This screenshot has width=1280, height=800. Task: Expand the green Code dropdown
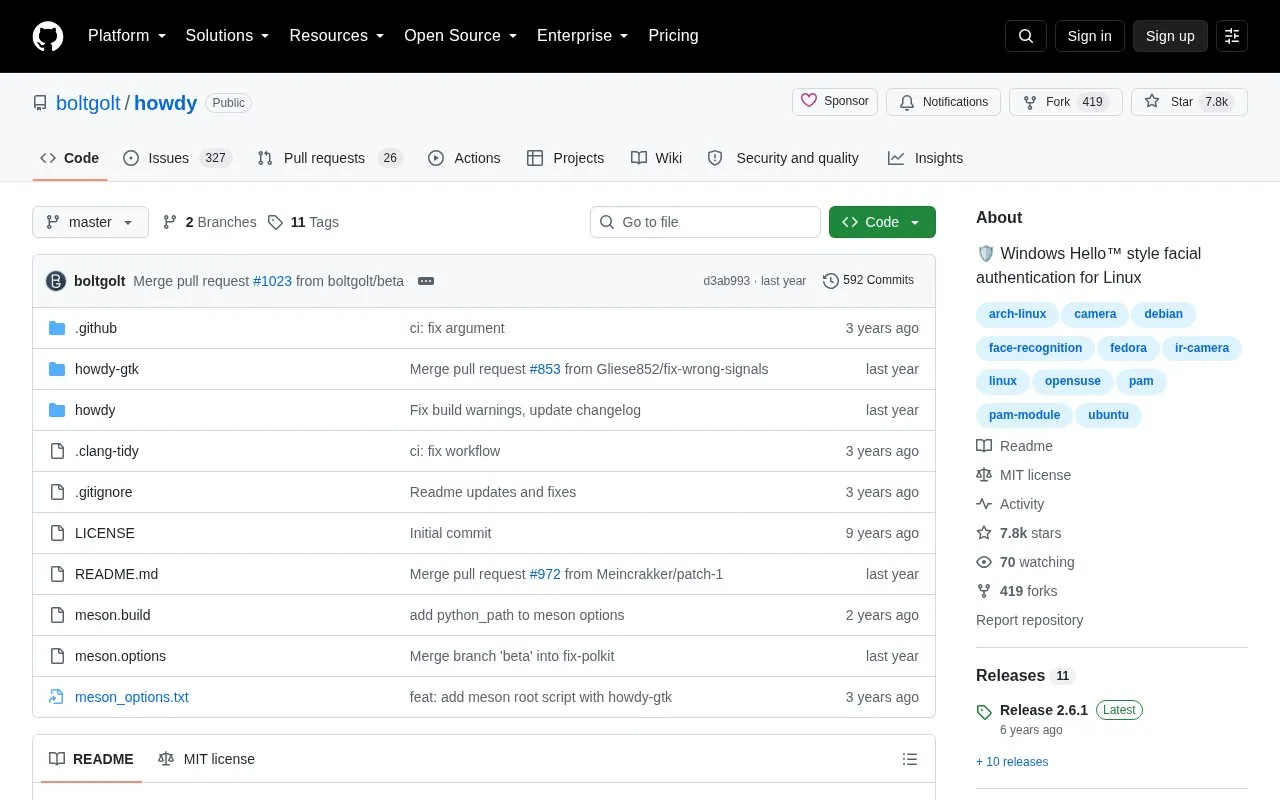882,222
